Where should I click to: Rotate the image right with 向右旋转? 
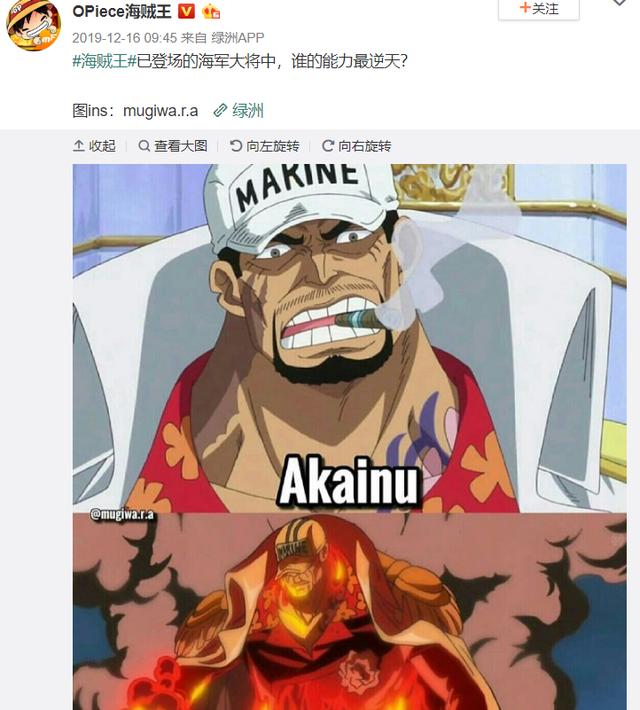pos(356,146)
